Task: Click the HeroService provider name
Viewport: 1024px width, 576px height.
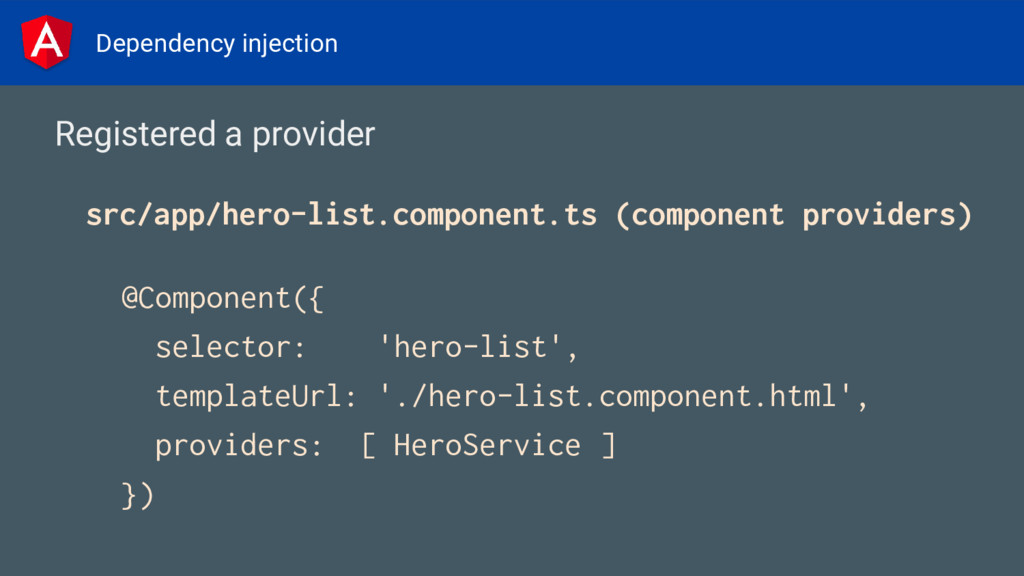Action: pos(487,445)
